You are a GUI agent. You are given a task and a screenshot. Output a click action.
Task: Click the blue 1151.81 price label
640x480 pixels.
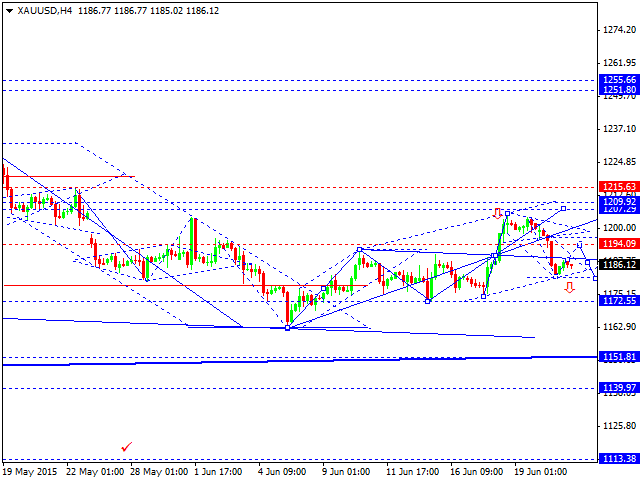pos(619,357)
